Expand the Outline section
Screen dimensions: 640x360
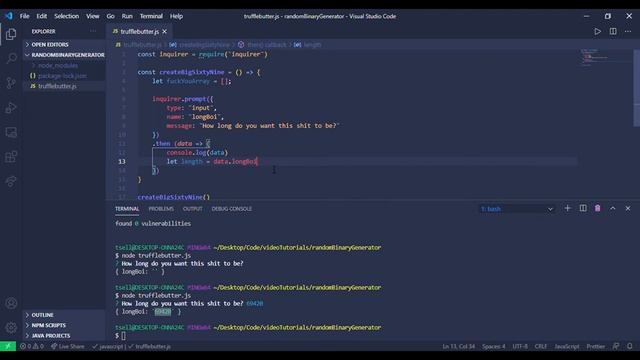(x=64, y=315)
